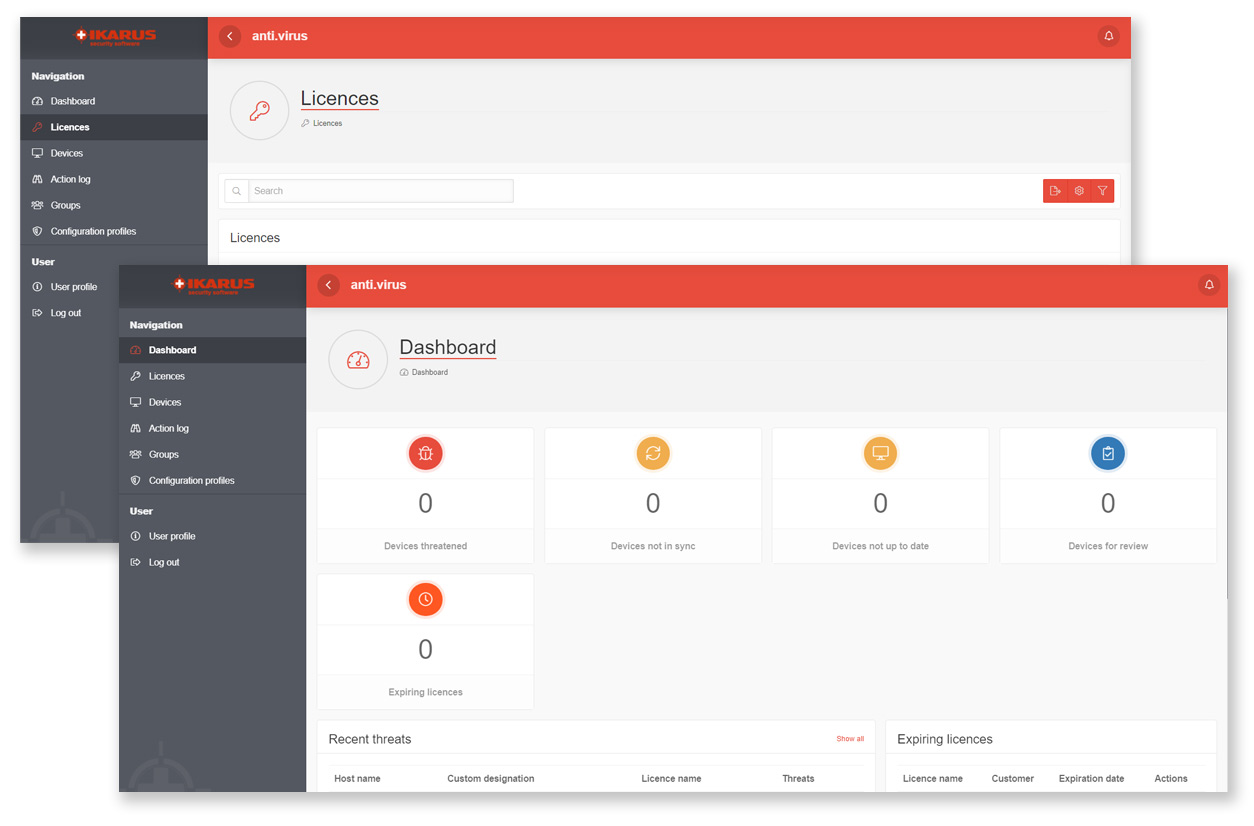Collapse sidebar via chevron in the Licences window header
The height and width of the screenshot is (826, 1254).
click(x=230, y=36)
